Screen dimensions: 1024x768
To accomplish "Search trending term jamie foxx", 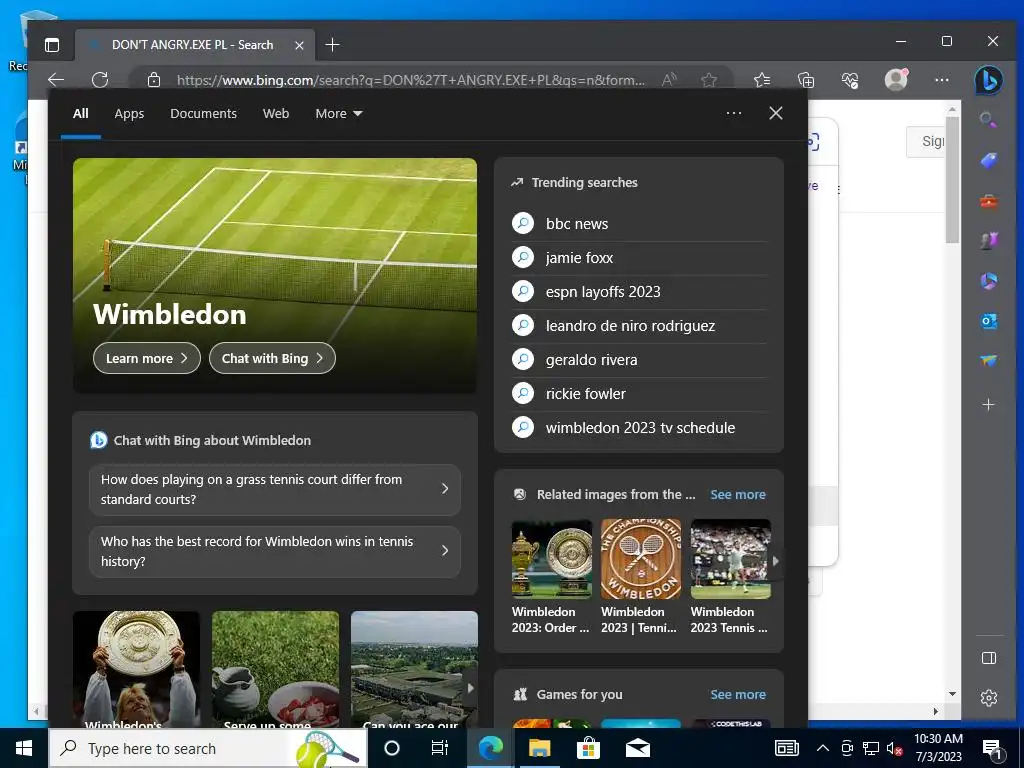I will (x=639, y=258).
